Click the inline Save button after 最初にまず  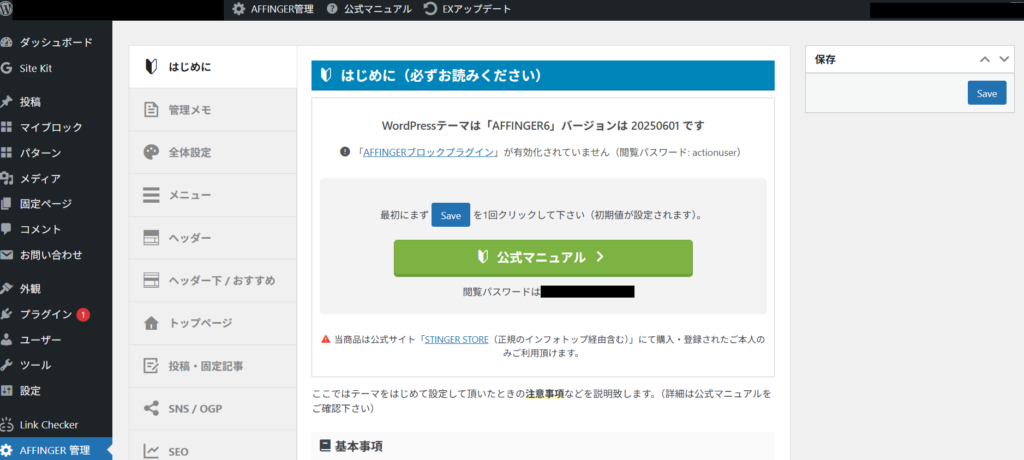pyautogui.click(x=451, y=215)
